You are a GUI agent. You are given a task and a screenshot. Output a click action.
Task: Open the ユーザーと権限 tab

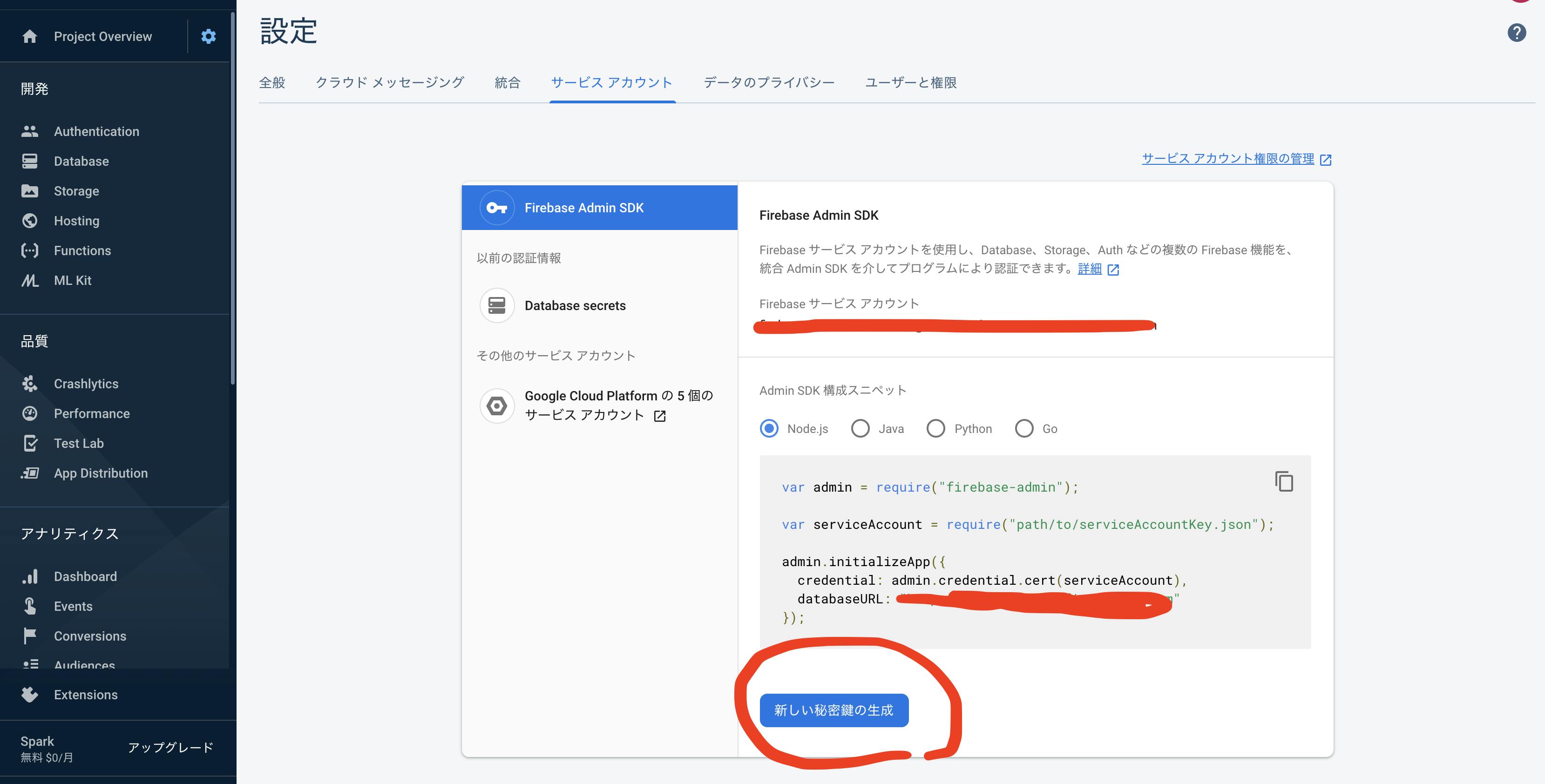[x=910, y=83]
